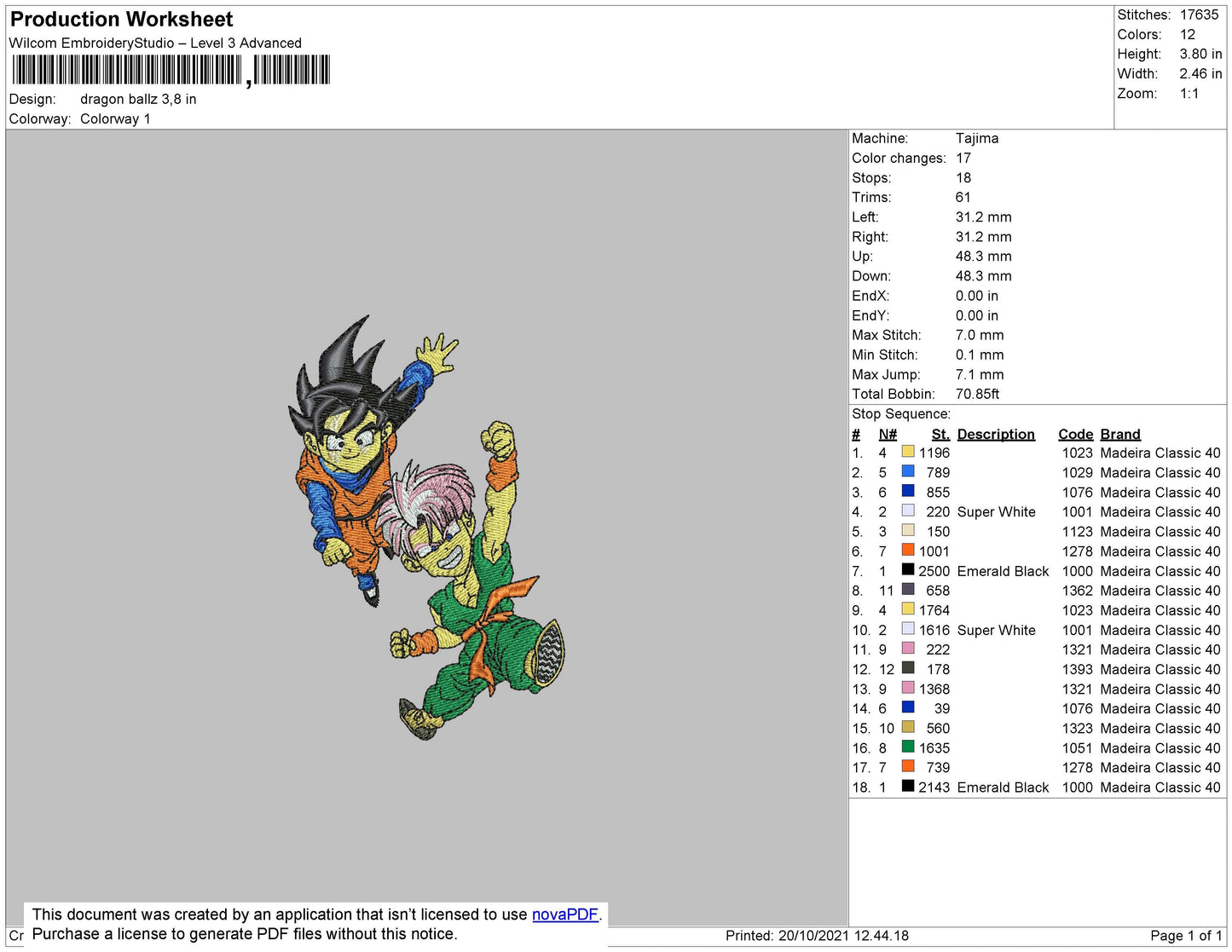This screenshot has height=952, width=1232.
Task: Click Wilcom EmbroideryStudio Level 3 Advanced text
Action: tap(155, 43)
